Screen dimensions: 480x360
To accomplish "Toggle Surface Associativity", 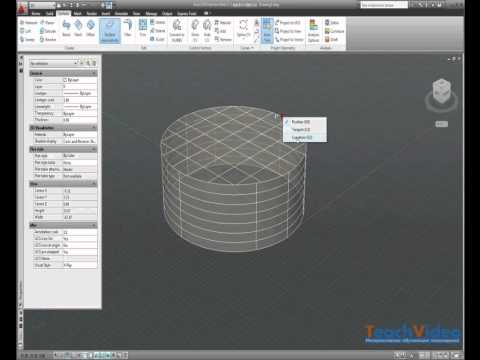I will pos(110,31).
